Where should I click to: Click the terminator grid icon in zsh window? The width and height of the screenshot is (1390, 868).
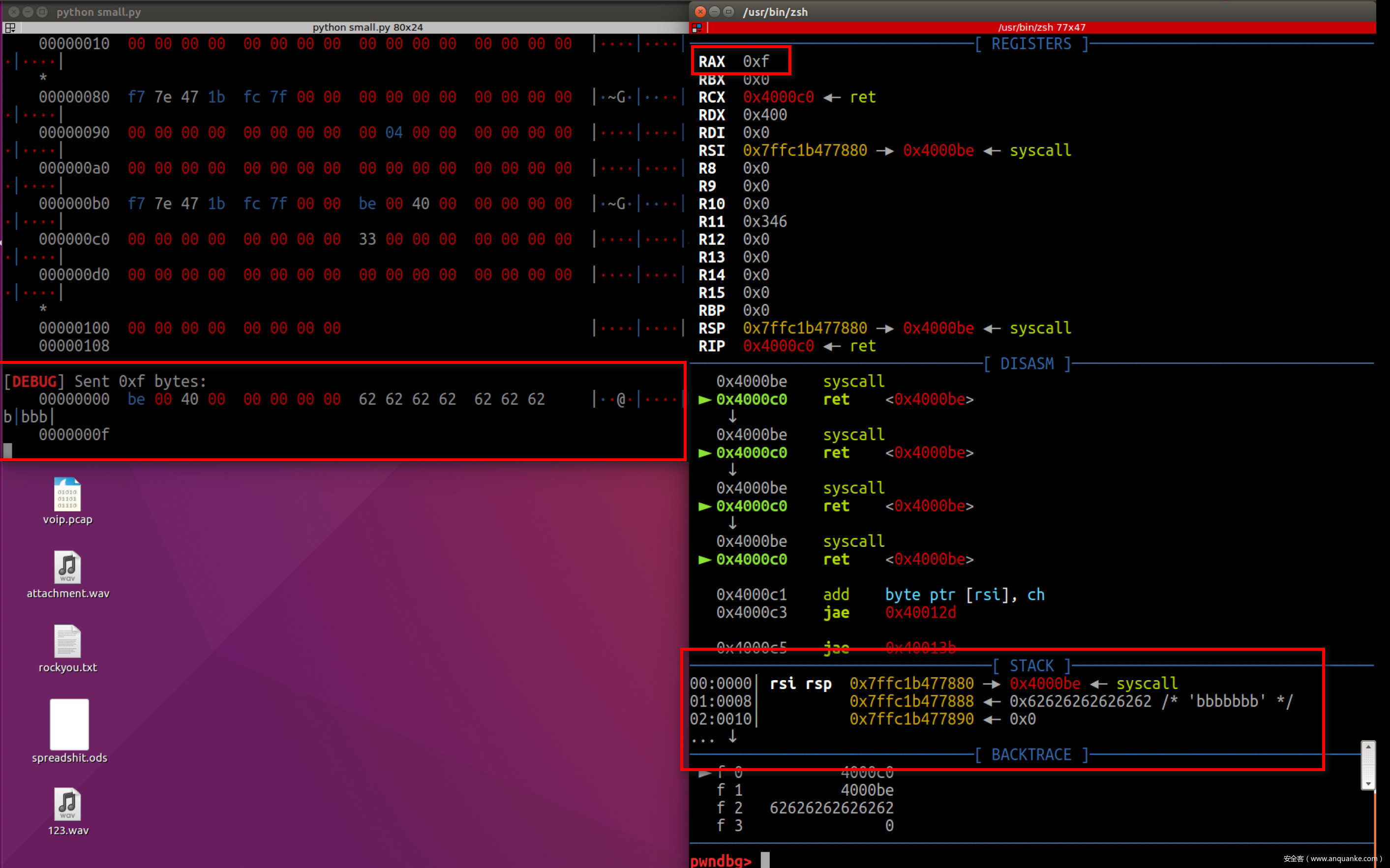(x=697, y=27)
